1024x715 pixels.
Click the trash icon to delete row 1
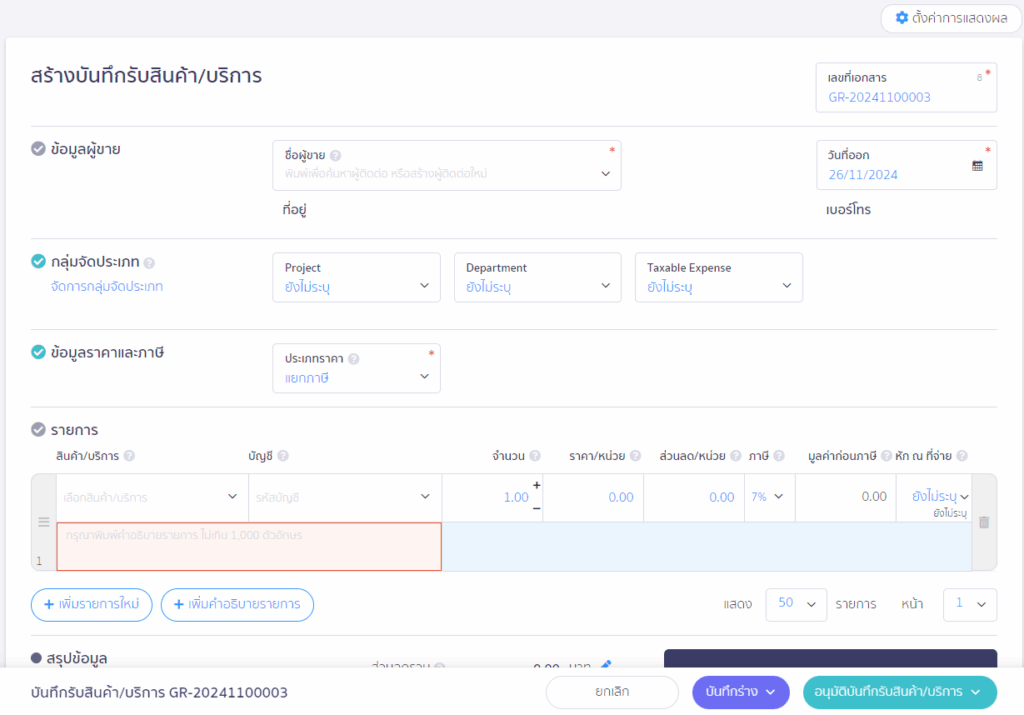point(984,522)
